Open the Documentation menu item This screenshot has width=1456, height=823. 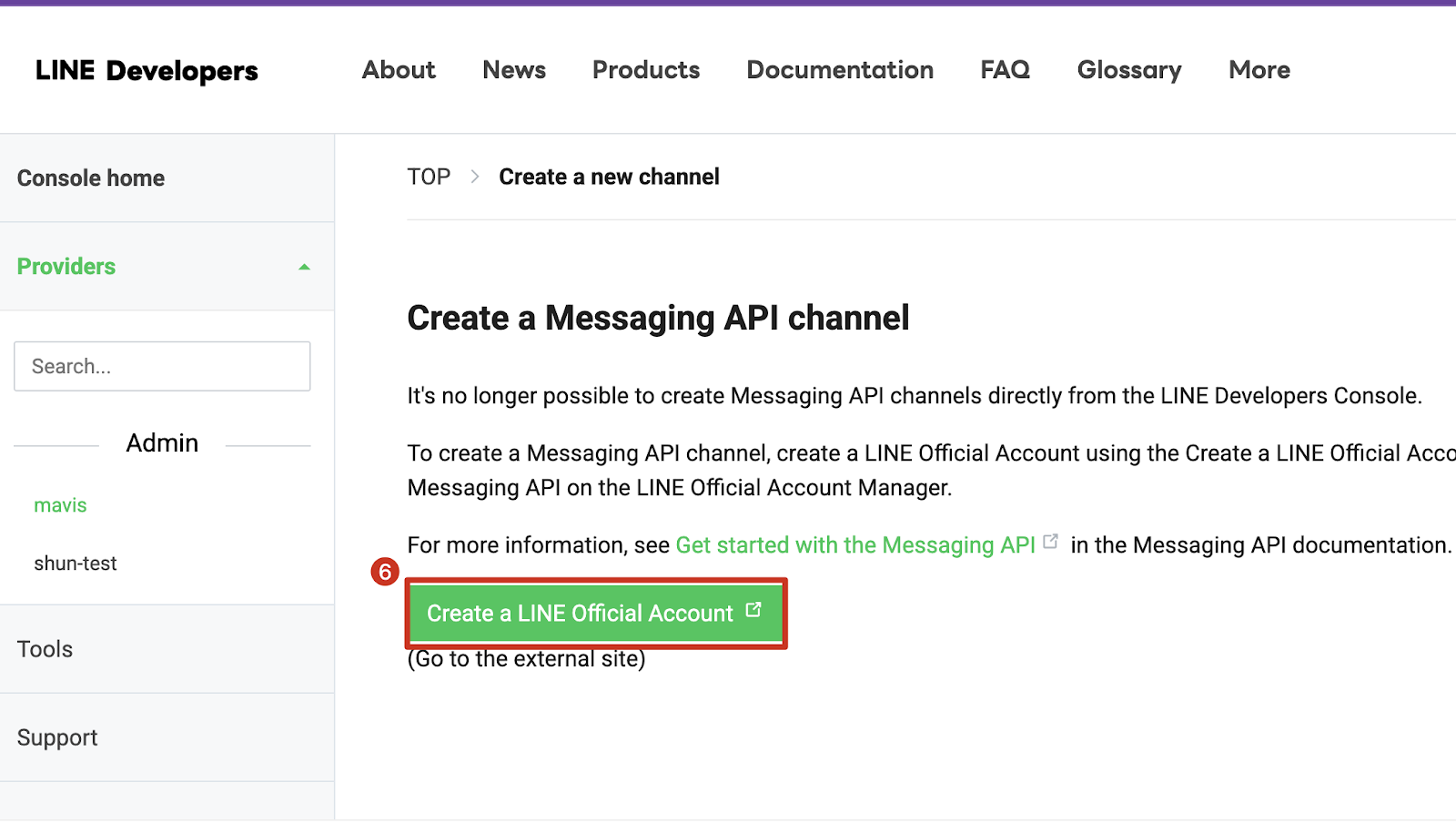[x=840, y=70]
